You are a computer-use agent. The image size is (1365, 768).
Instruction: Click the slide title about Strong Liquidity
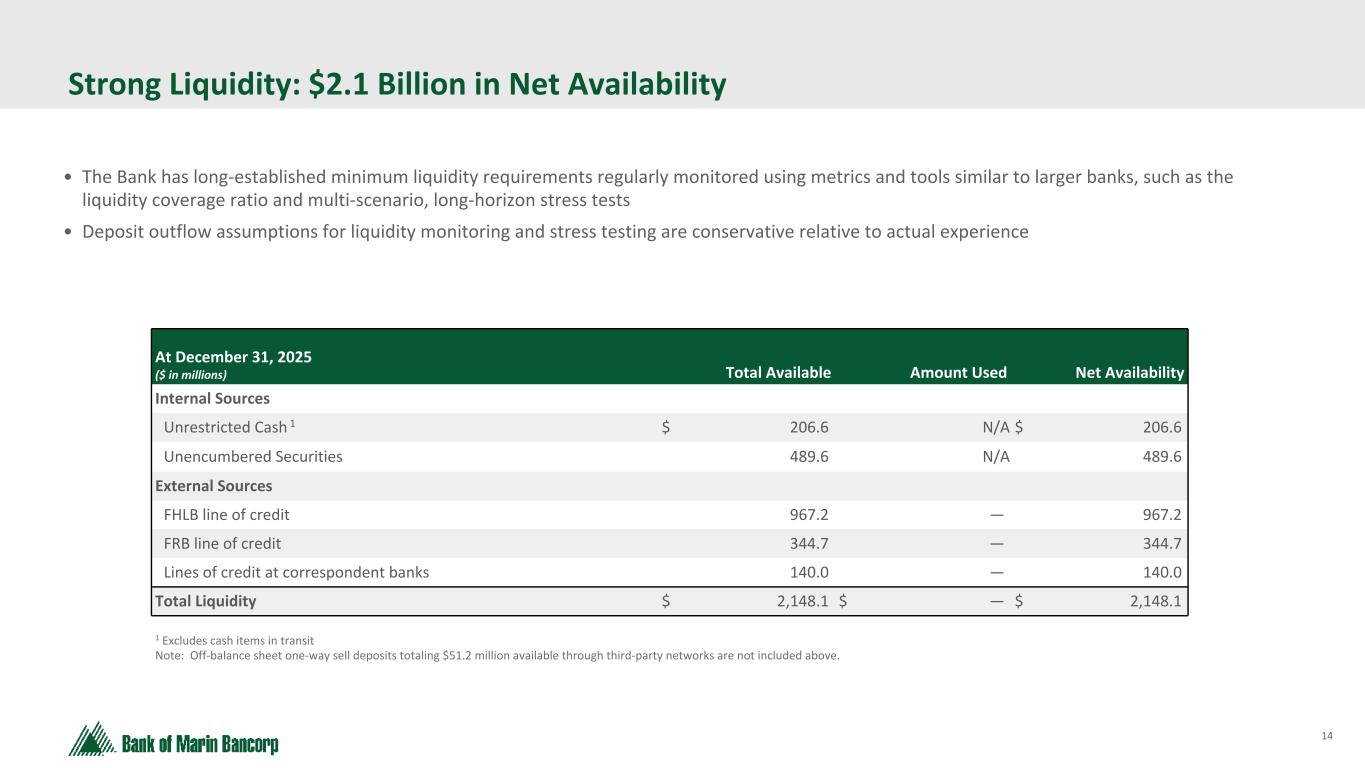click(x=396, y=86)
